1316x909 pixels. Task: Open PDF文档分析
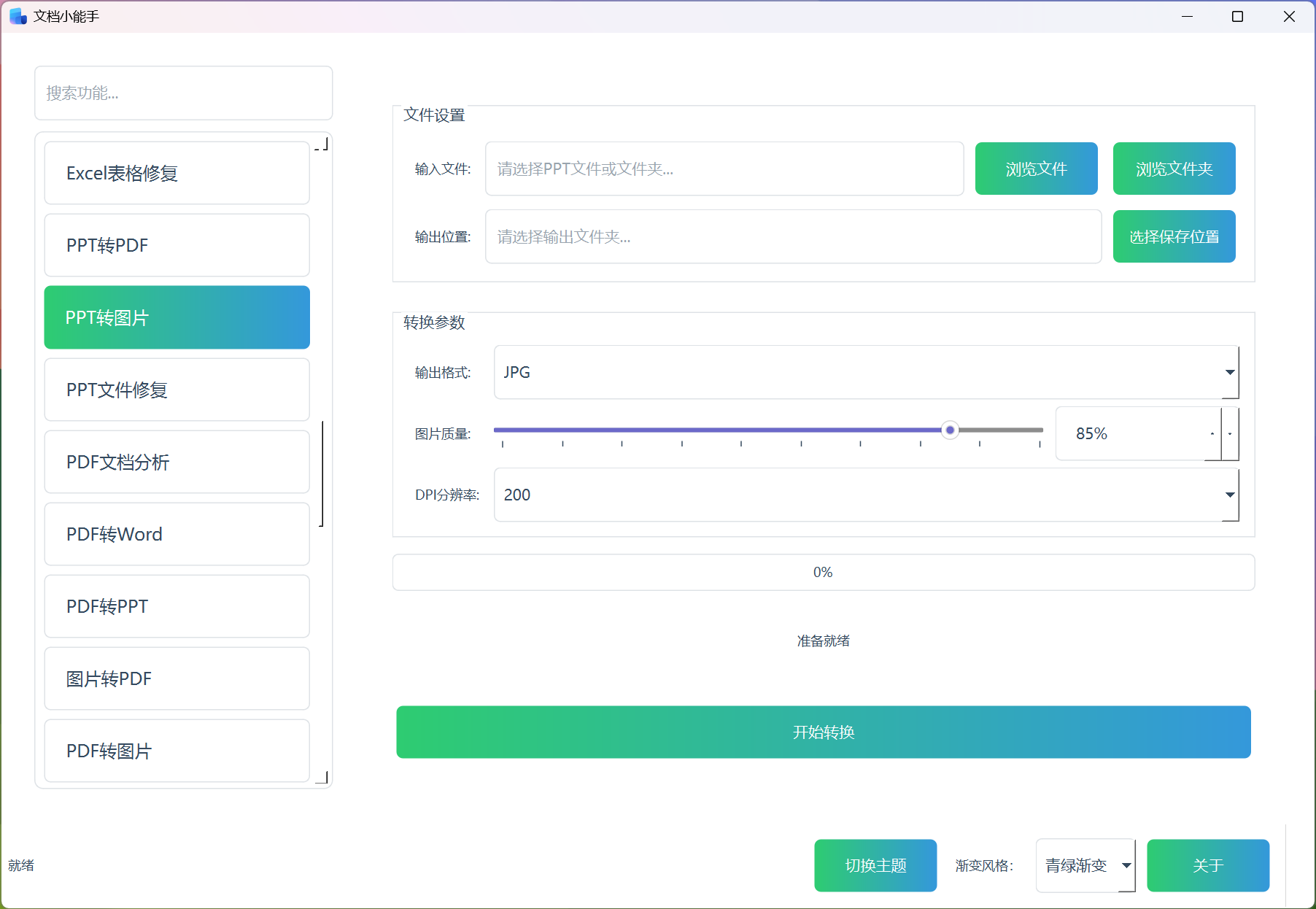point(176,462)
